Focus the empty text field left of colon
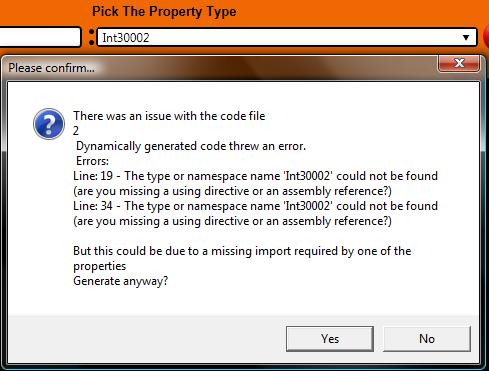 40,37
